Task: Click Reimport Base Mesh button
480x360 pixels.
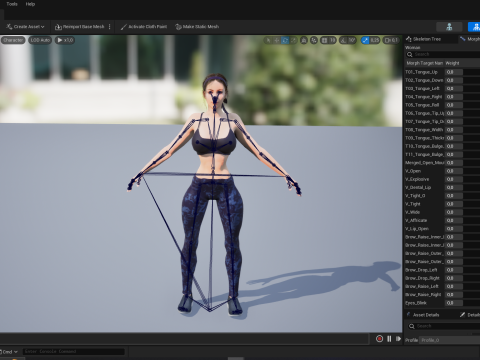Action: pyautogui.click(x=80, y=27)
